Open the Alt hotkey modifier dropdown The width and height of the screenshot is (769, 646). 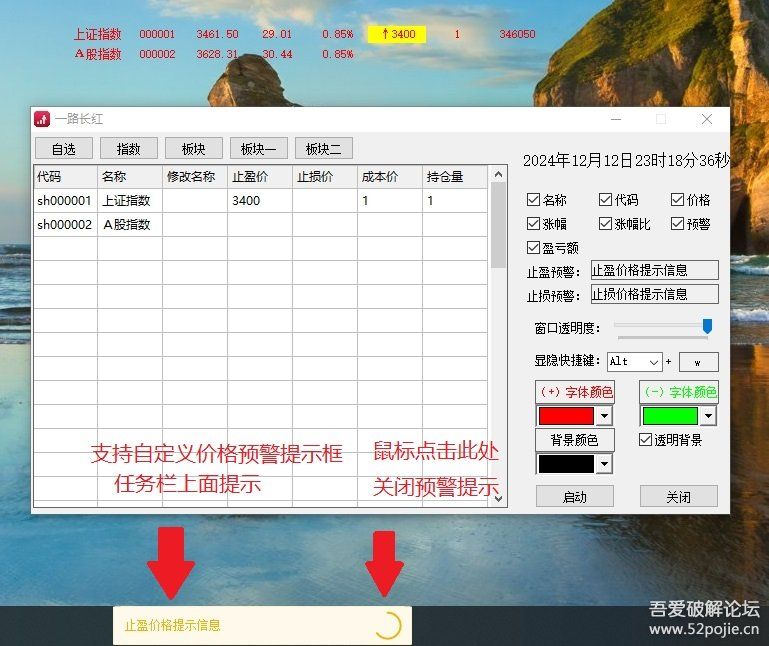pyautogui.click(x=654, y=362)
